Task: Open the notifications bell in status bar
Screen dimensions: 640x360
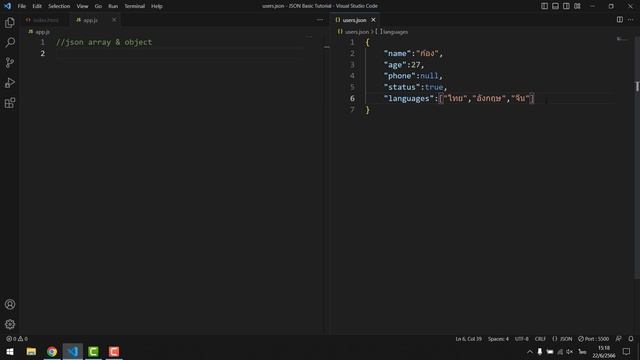Action: coord(631,339)
